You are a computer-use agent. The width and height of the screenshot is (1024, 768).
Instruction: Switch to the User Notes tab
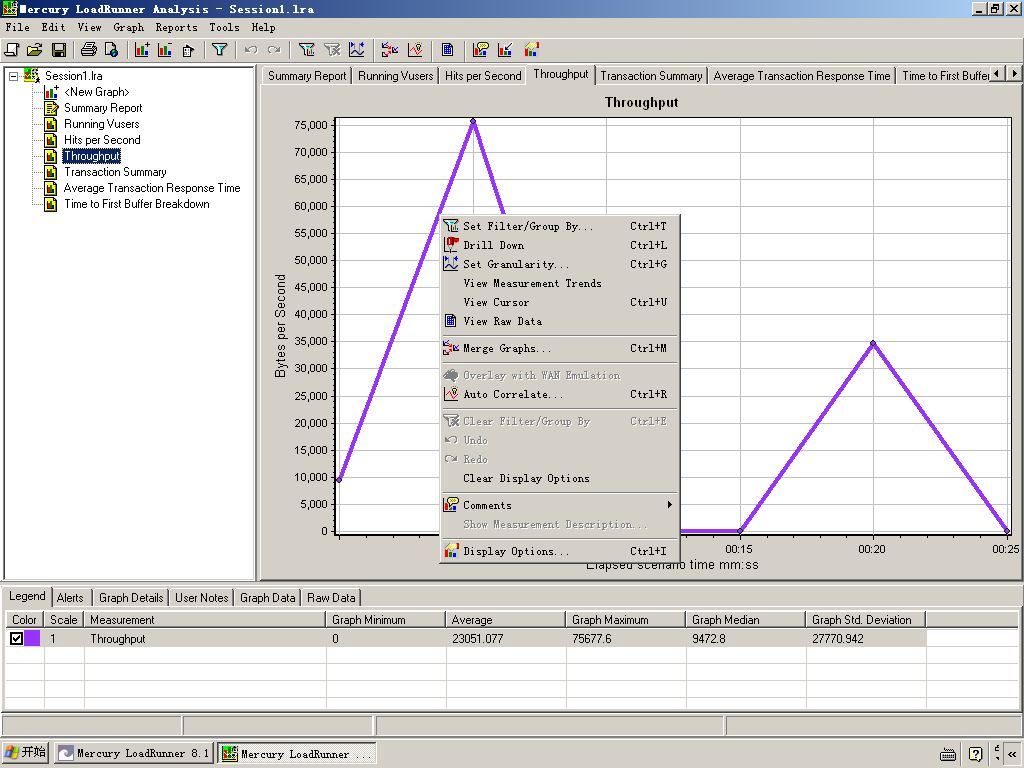click(x=202, y=598)
